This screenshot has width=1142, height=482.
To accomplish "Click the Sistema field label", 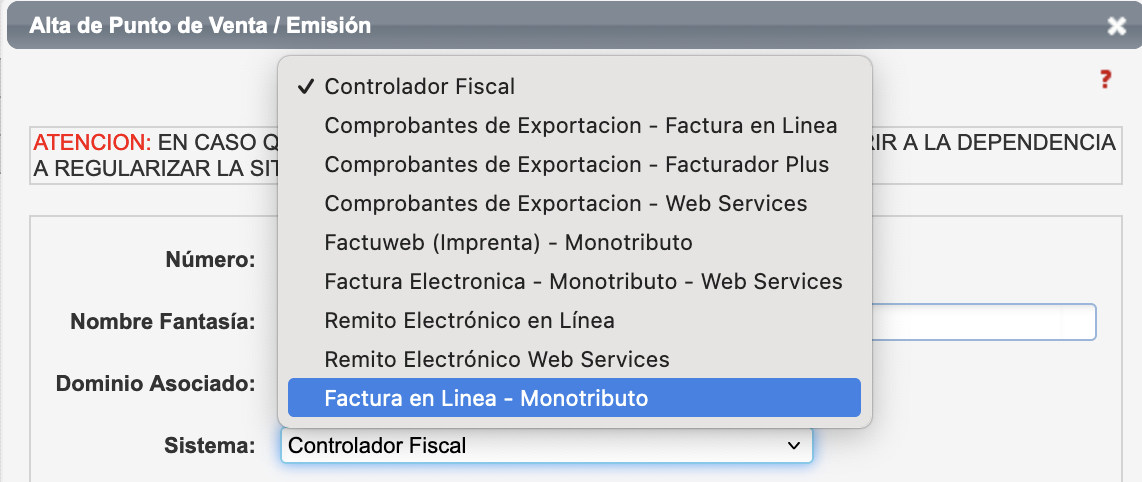I will tap(210, 445).
